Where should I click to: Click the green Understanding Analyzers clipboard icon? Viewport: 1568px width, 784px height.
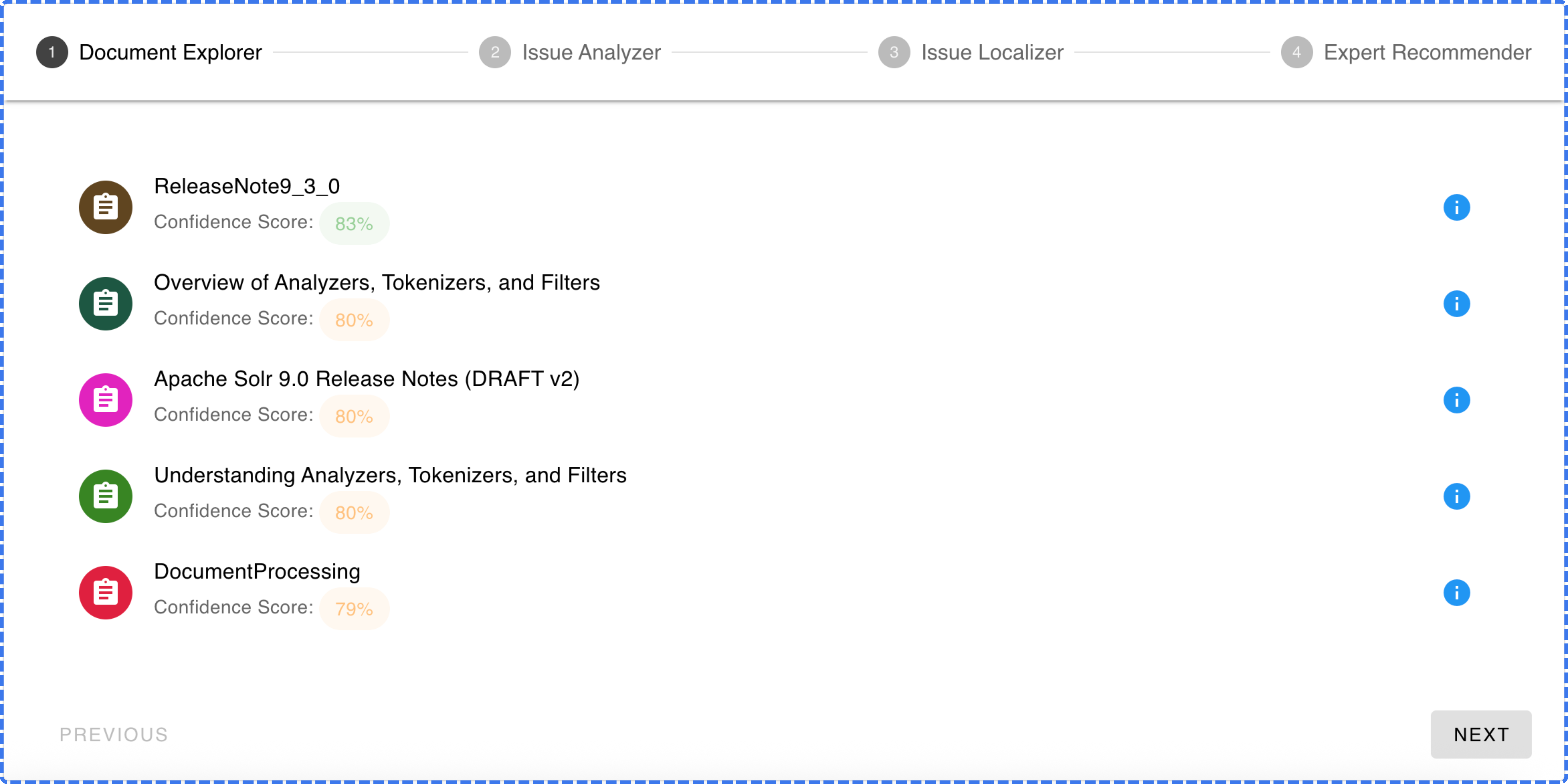coord(105,496)
